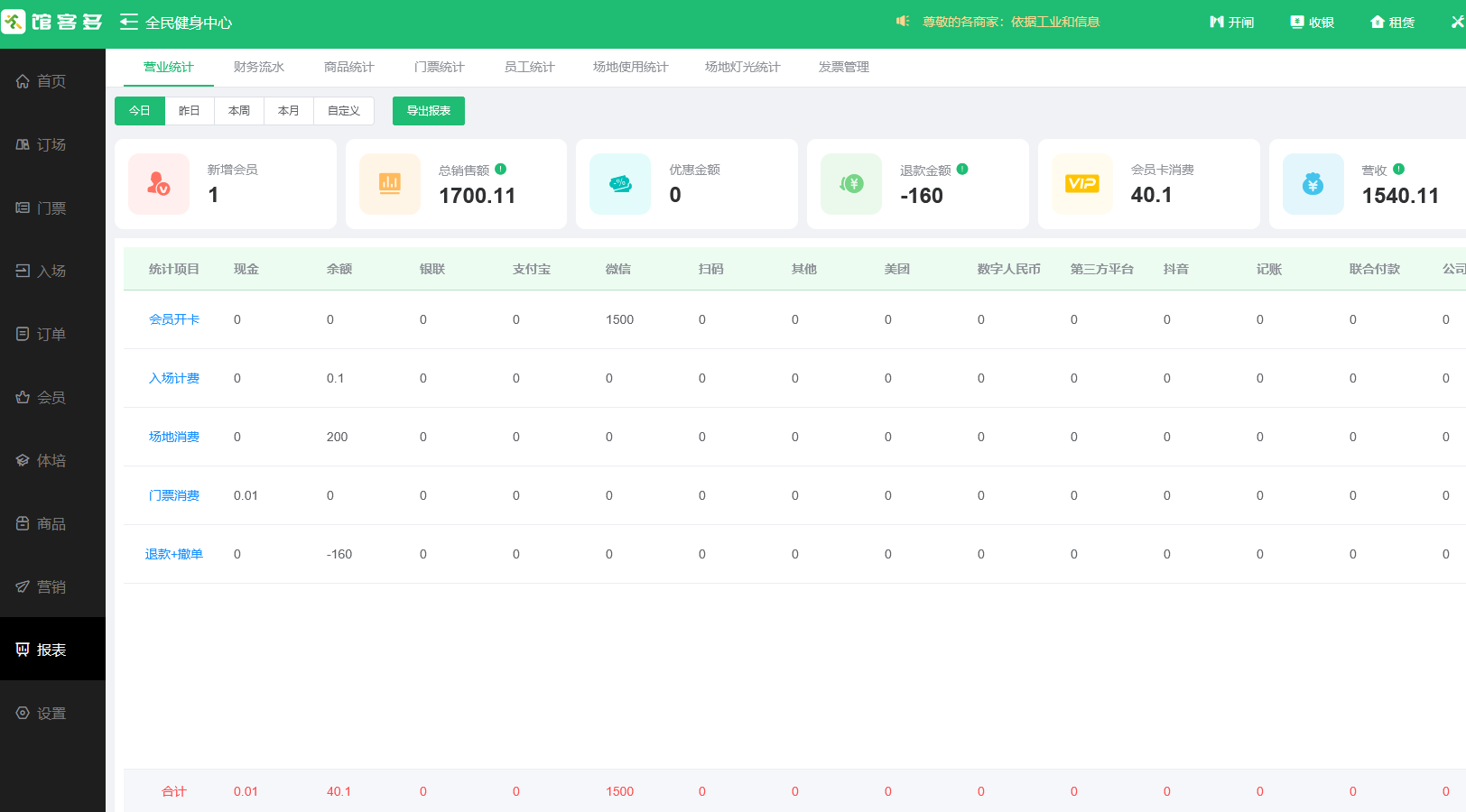Click the app logo in the top-left corner
Viewport: 1466px width, 812px height.
pos(52,22)
